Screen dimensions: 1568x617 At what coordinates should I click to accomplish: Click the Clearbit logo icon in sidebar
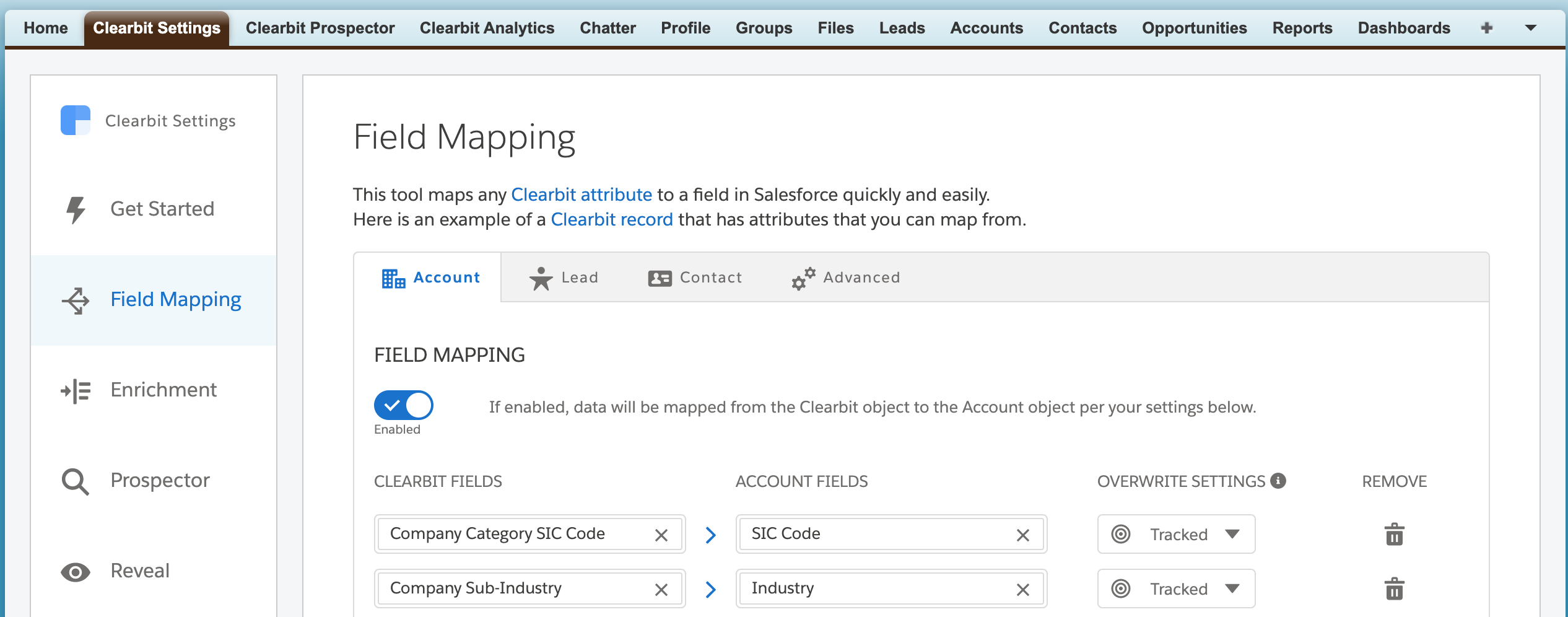(x=76, y=120)
